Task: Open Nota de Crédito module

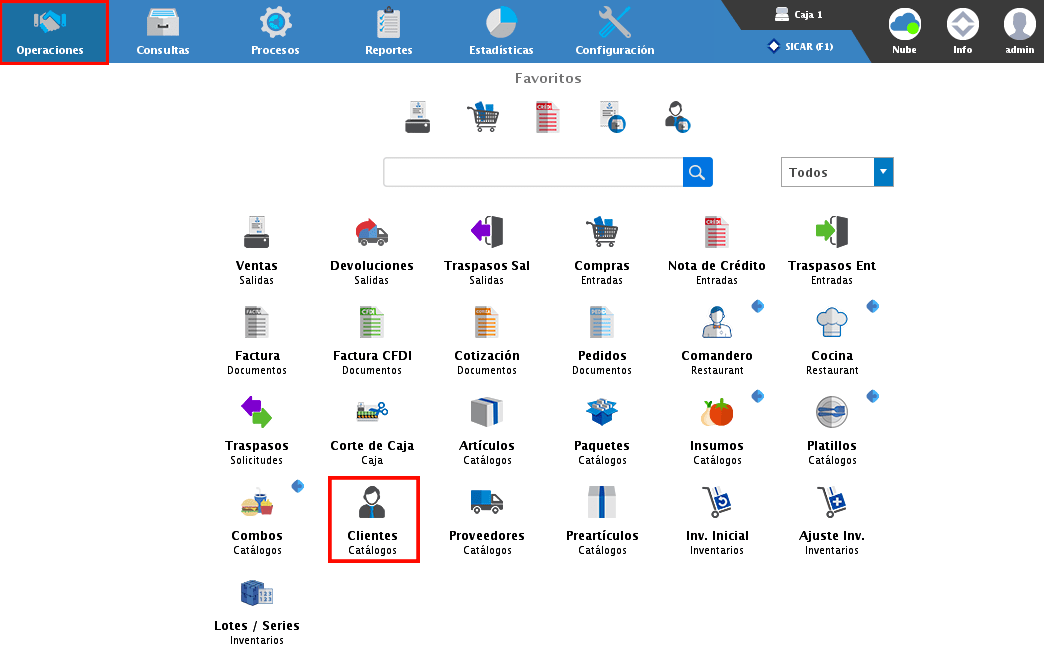Action: (717, 234)
